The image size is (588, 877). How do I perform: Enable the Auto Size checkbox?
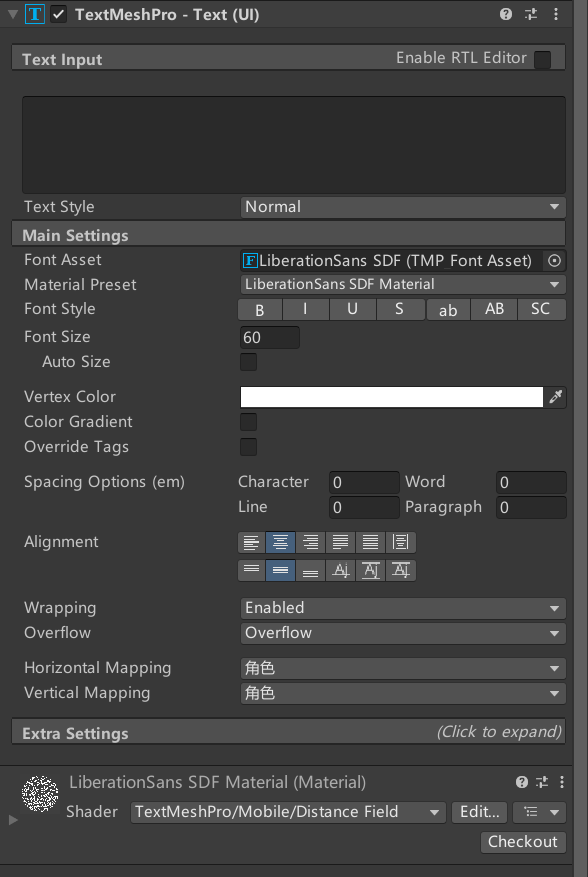pos(247,362)
